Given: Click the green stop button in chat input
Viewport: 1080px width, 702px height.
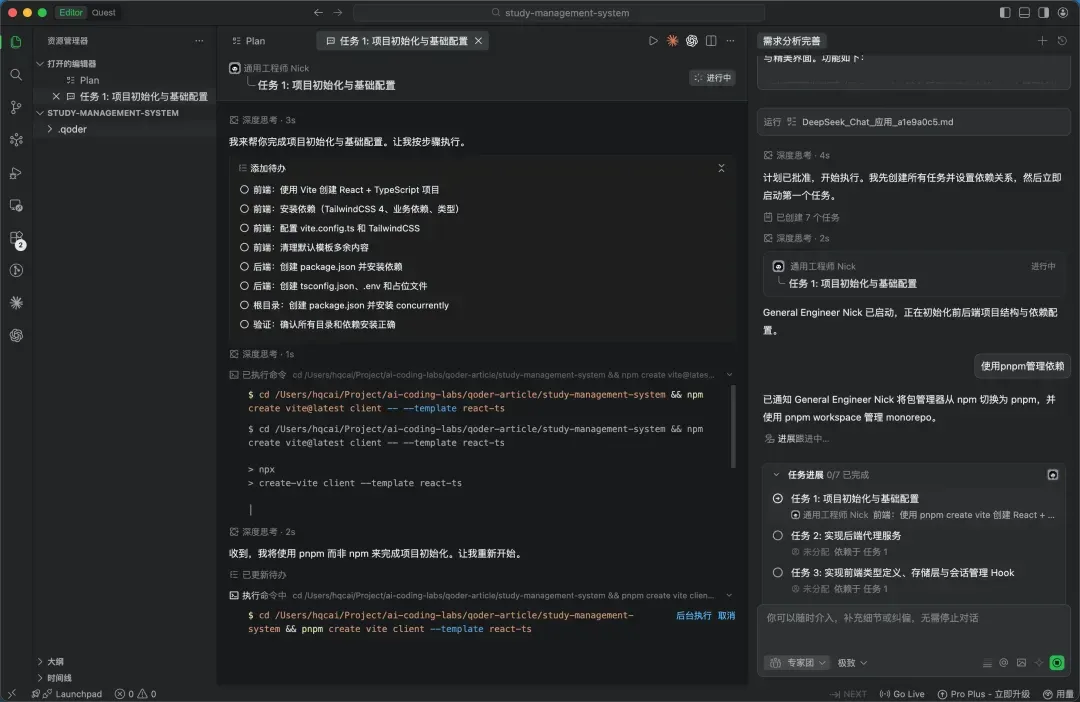Looking at the screenshot, I should click(x=1057, y=662).
